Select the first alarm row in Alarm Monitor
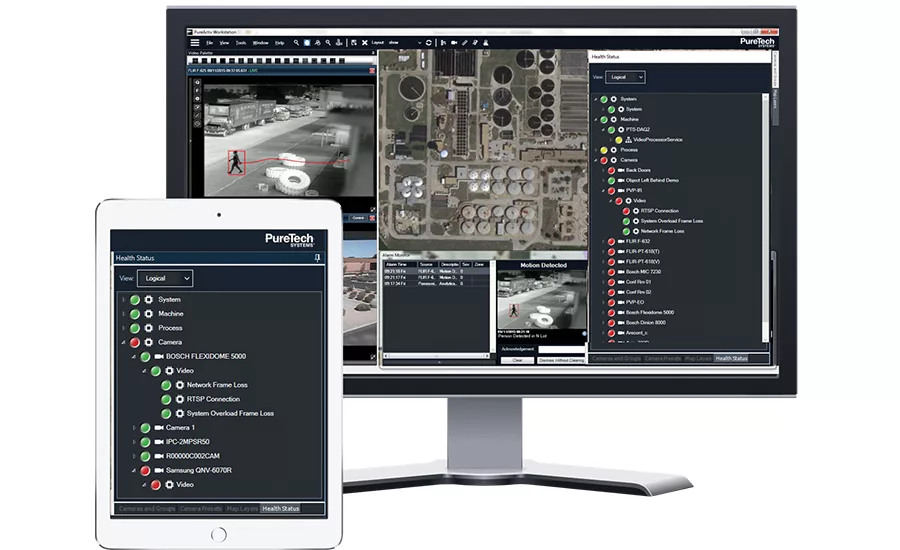Image resolution: width=900 pixels, height=550 pixels. 436,271
